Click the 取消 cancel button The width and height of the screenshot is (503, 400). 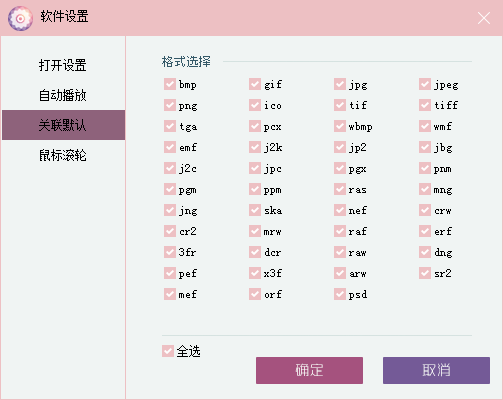(436, 370)
